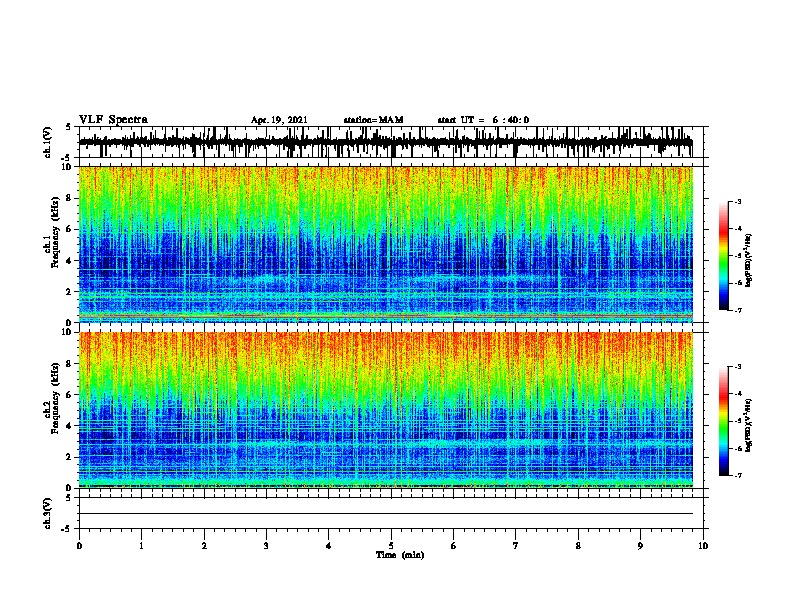Click the ch.2 spectrogram color scale bar
Image resolution: width=792 pixels, height=612 pixels.
click(x=723, y=421)
